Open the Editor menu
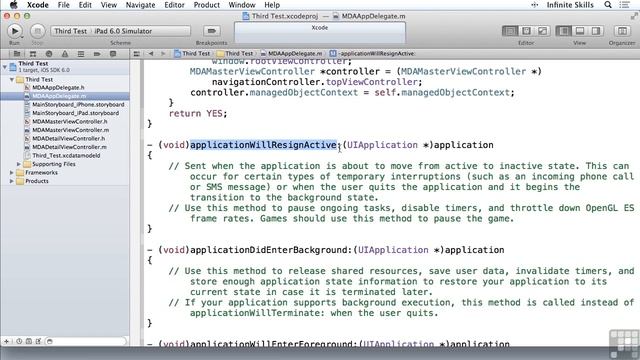Viewport: 640px width, 360px height. coord(174,5)
